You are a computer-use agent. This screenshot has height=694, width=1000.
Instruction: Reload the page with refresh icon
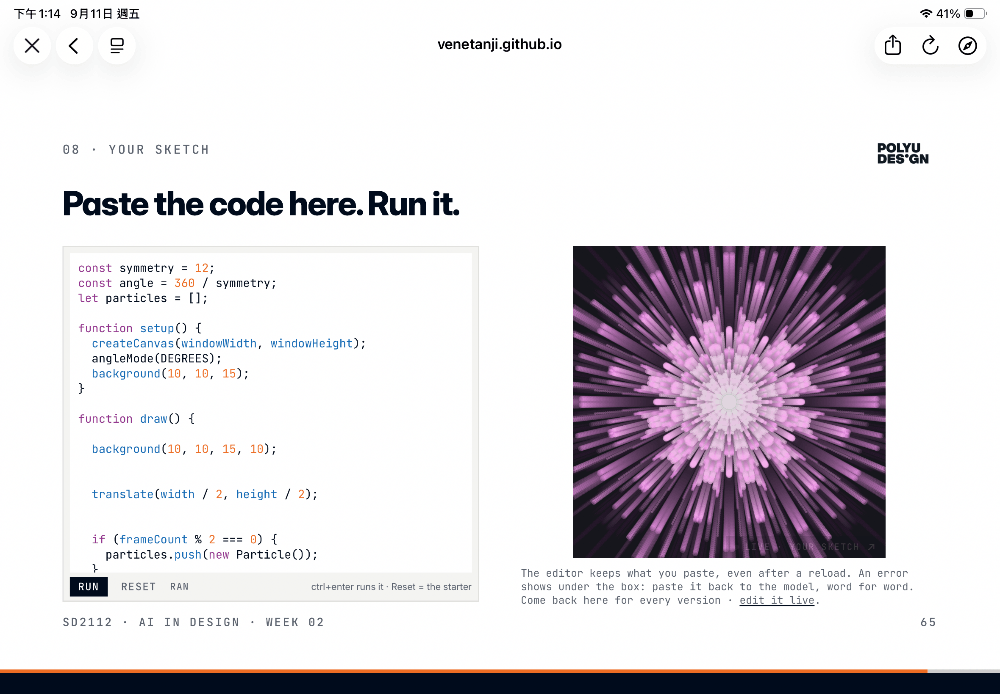pos(930,45)
